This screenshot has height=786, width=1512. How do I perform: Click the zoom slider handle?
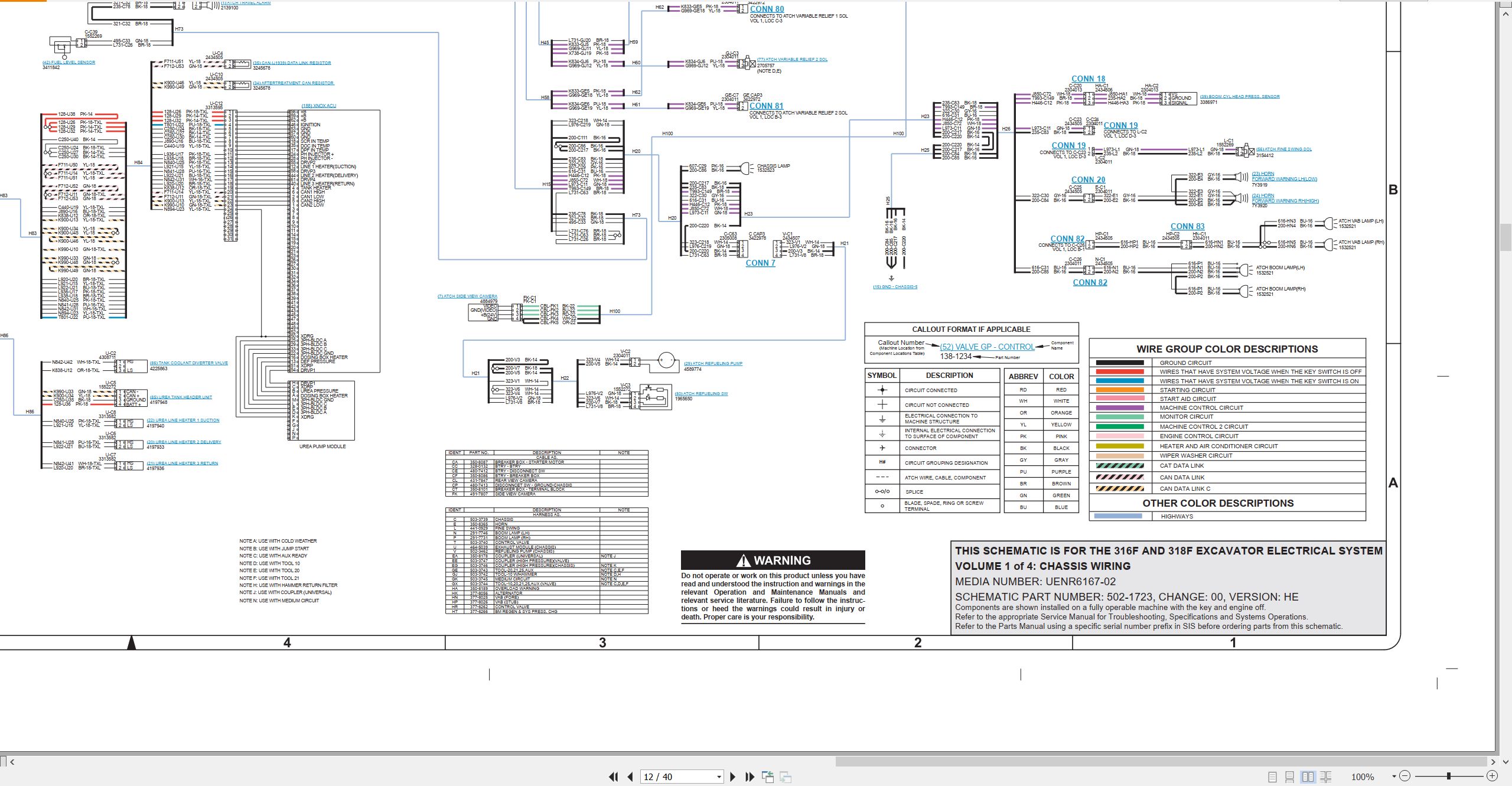pyautogui.click(x=1449, y=776)
